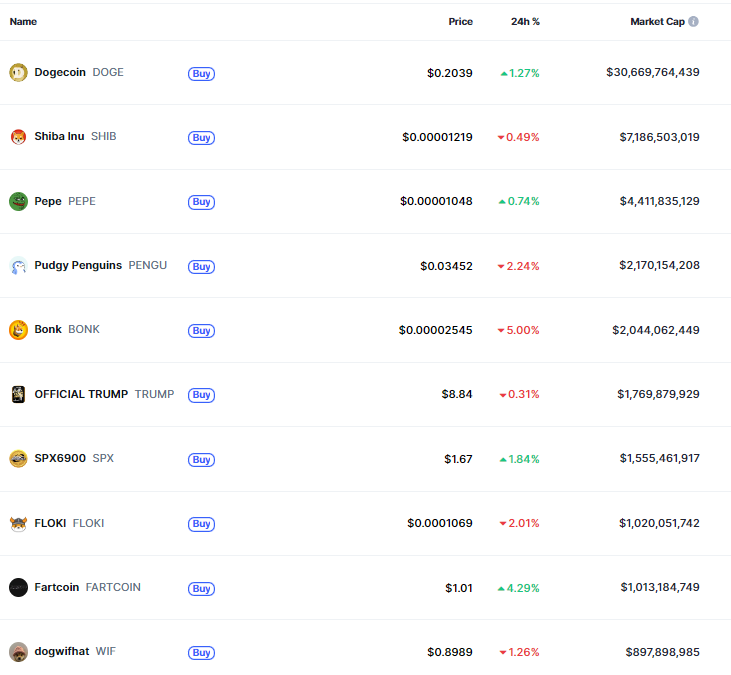Open the OFFICIAL TRUMP name link

[81, 394]
